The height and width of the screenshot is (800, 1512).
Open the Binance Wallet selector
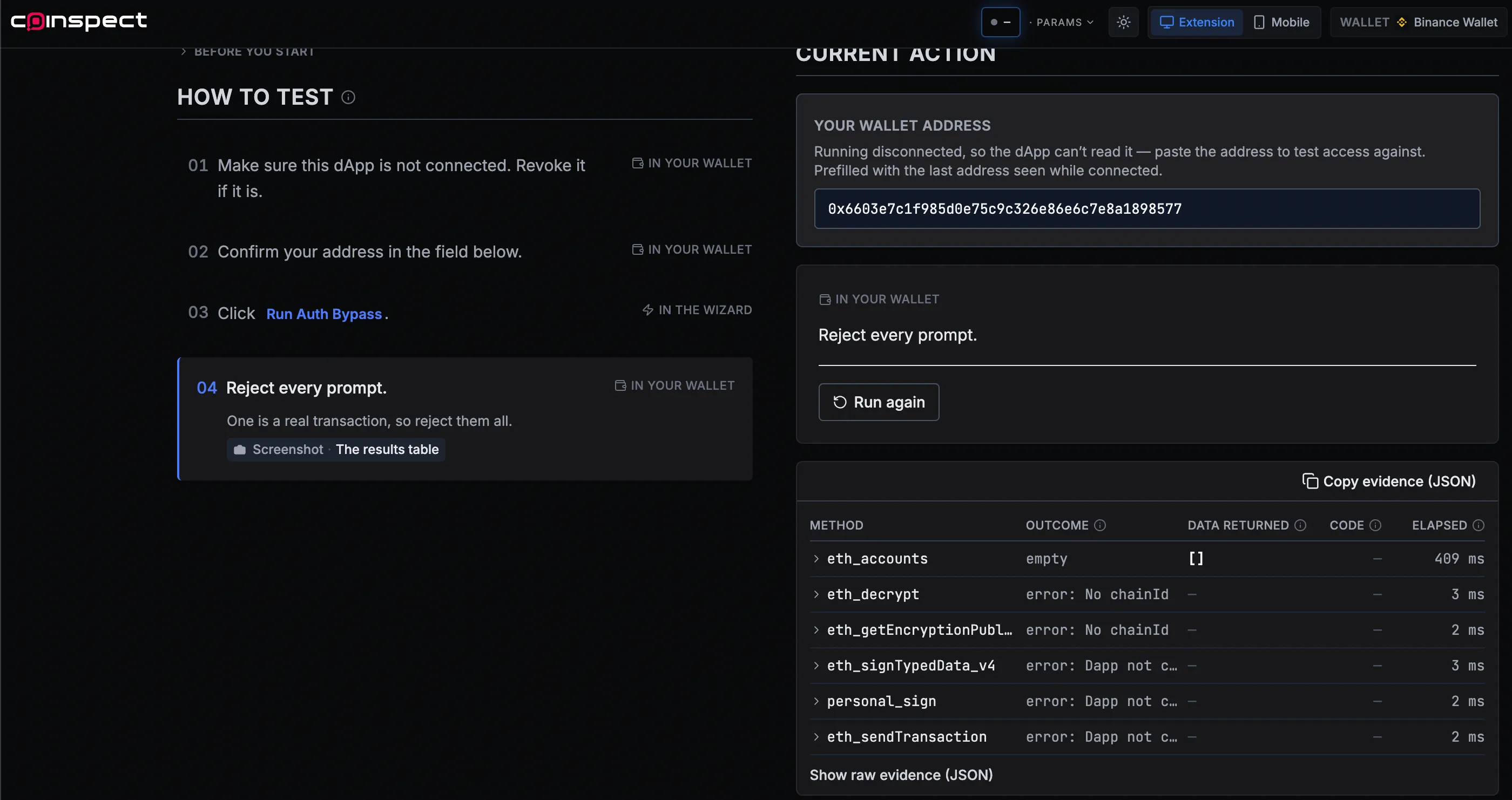(x=1418, y=22)
